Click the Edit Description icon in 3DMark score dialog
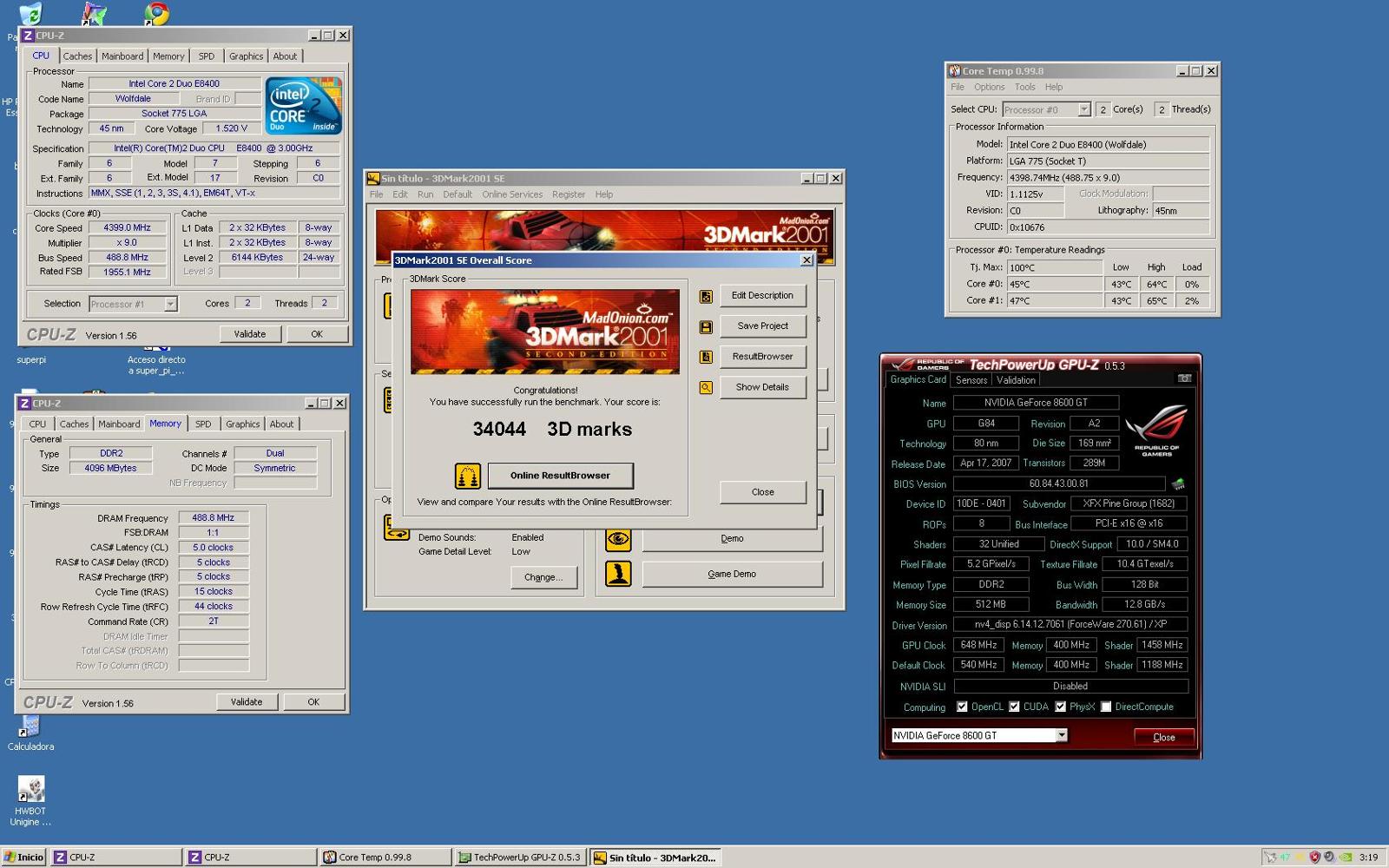 706,297
